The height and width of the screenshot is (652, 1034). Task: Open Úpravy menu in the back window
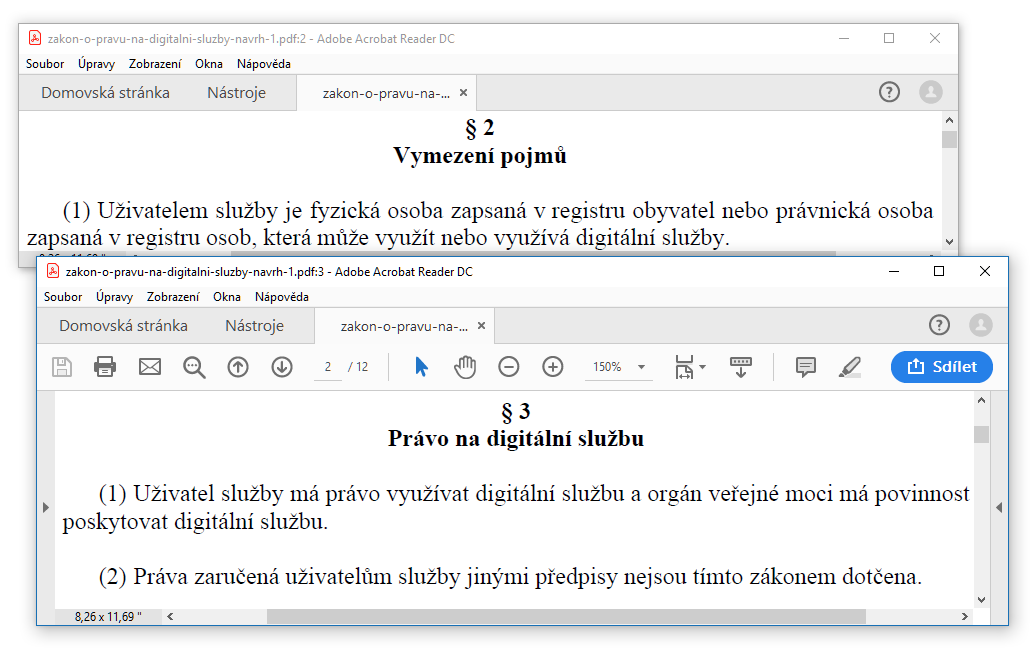96,64
